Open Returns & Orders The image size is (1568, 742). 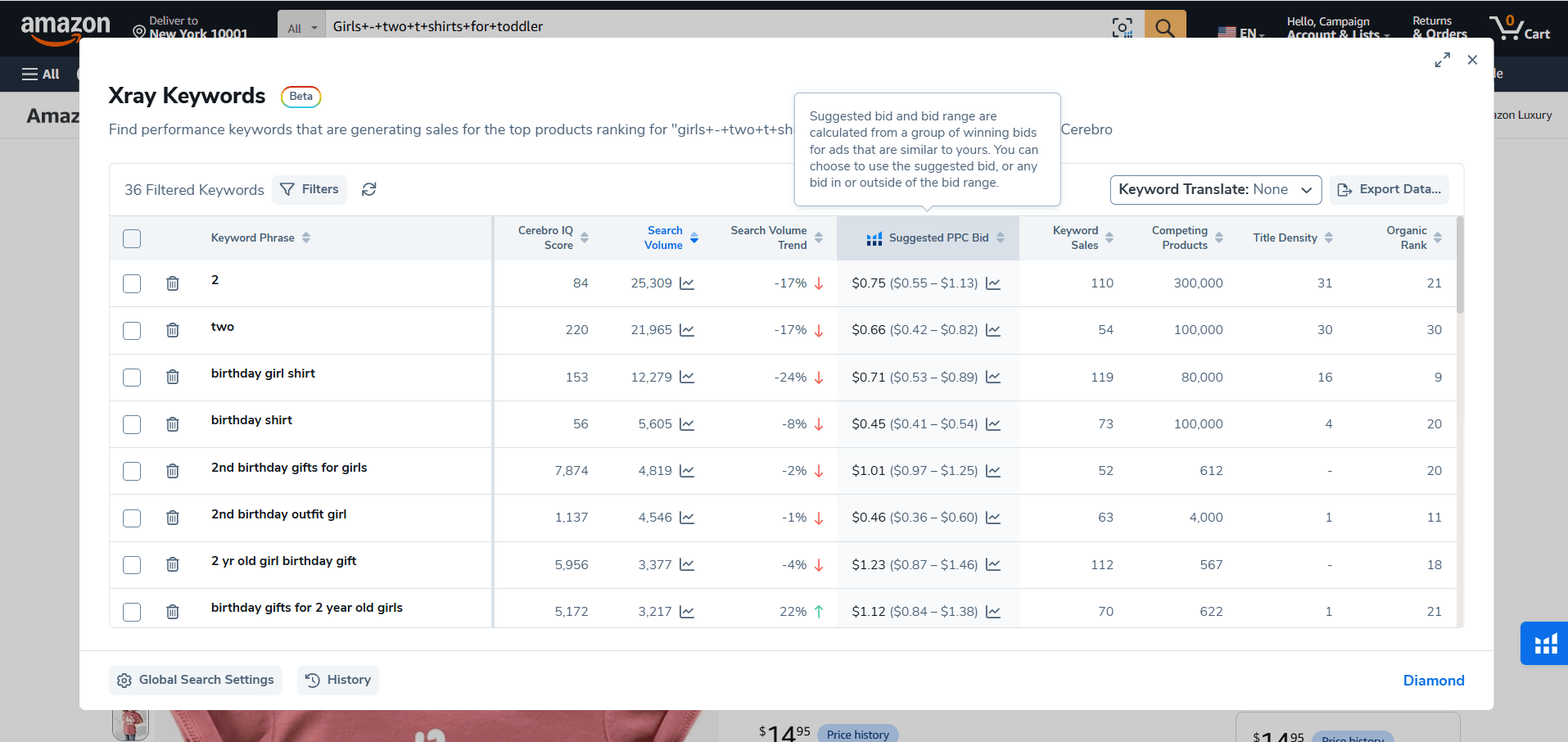1439,27
